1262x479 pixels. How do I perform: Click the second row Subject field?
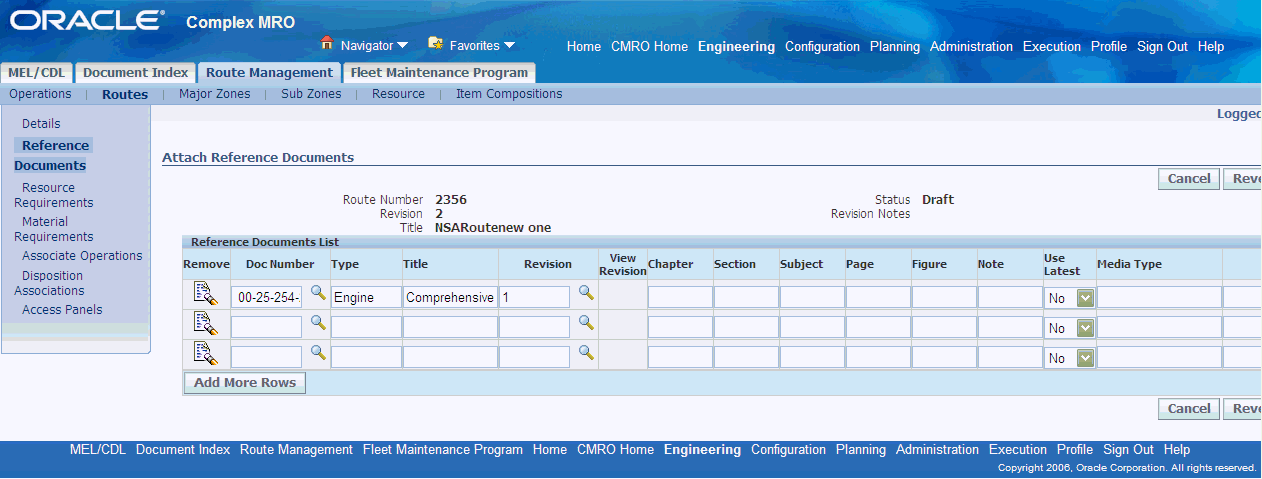click(x=812, y=327)
